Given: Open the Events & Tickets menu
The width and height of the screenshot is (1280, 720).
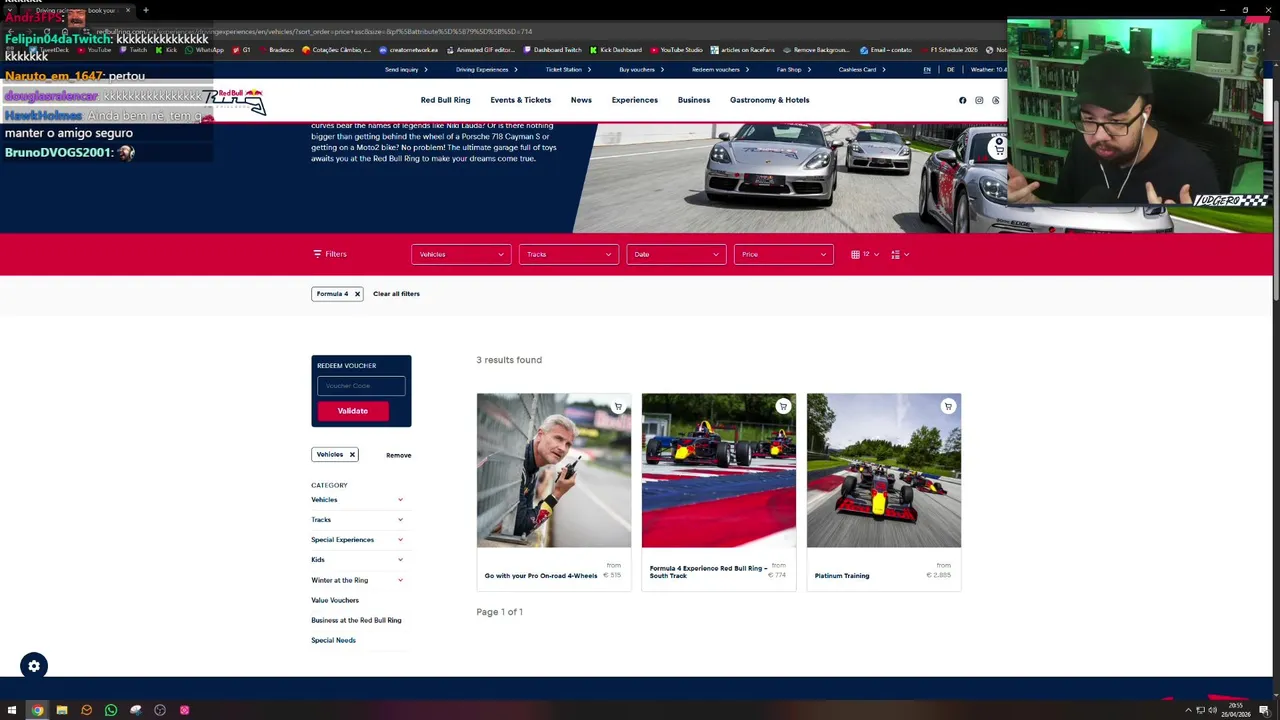Looking at the screenshot, I should (x=520, y=100).
